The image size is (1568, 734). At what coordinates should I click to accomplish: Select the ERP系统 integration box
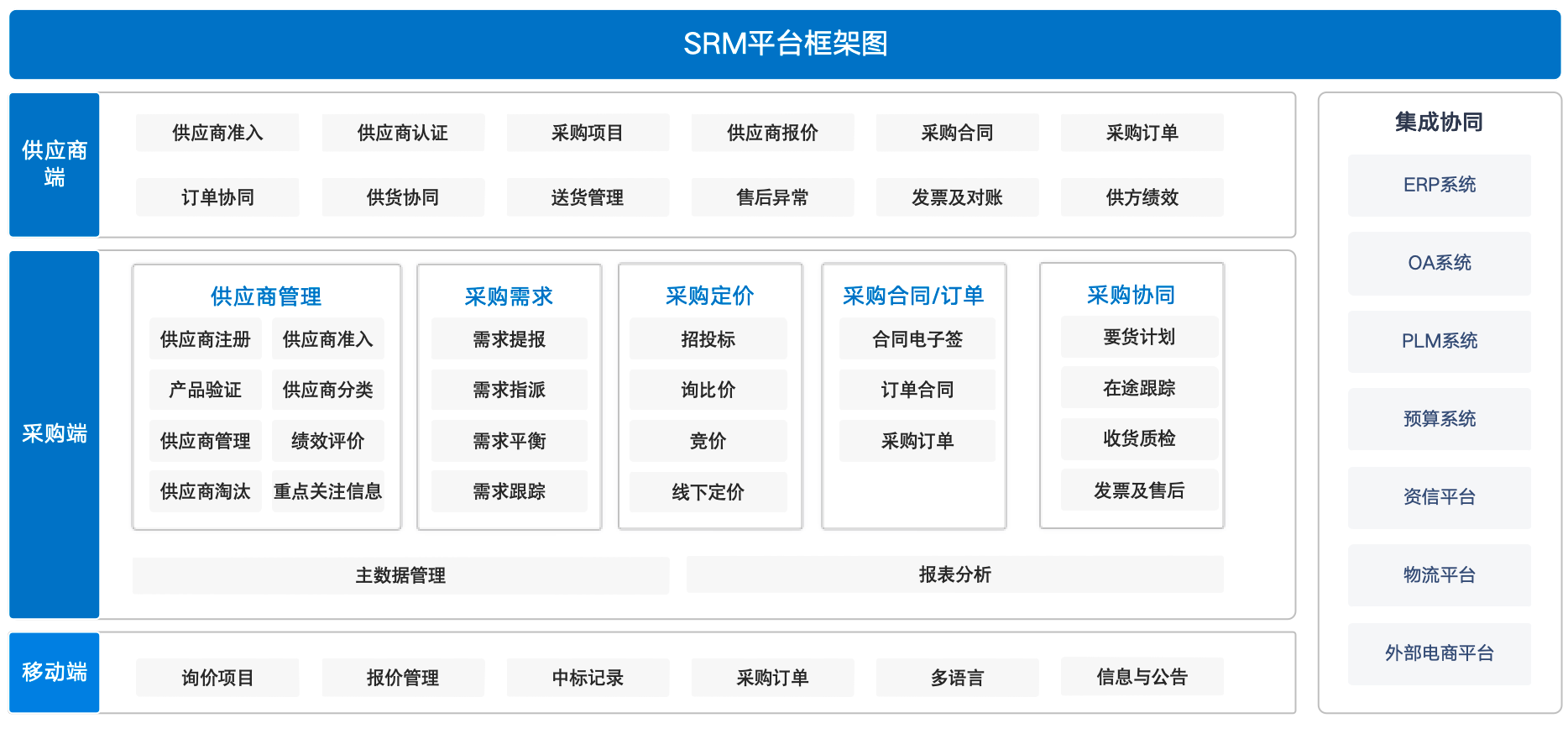pyautogui.click(x=1440, y=185)
